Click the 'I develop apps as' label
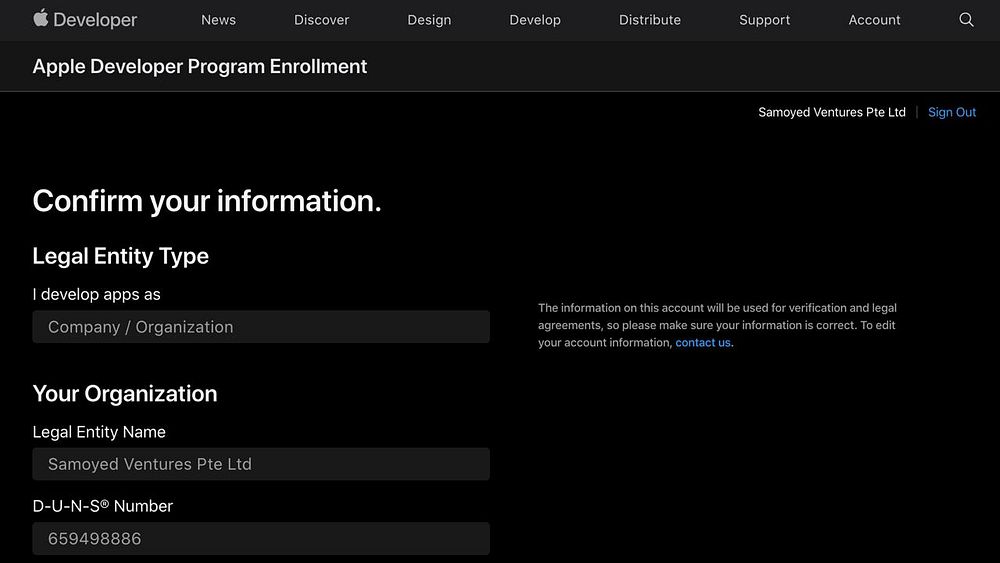 [x=96, y=294]
